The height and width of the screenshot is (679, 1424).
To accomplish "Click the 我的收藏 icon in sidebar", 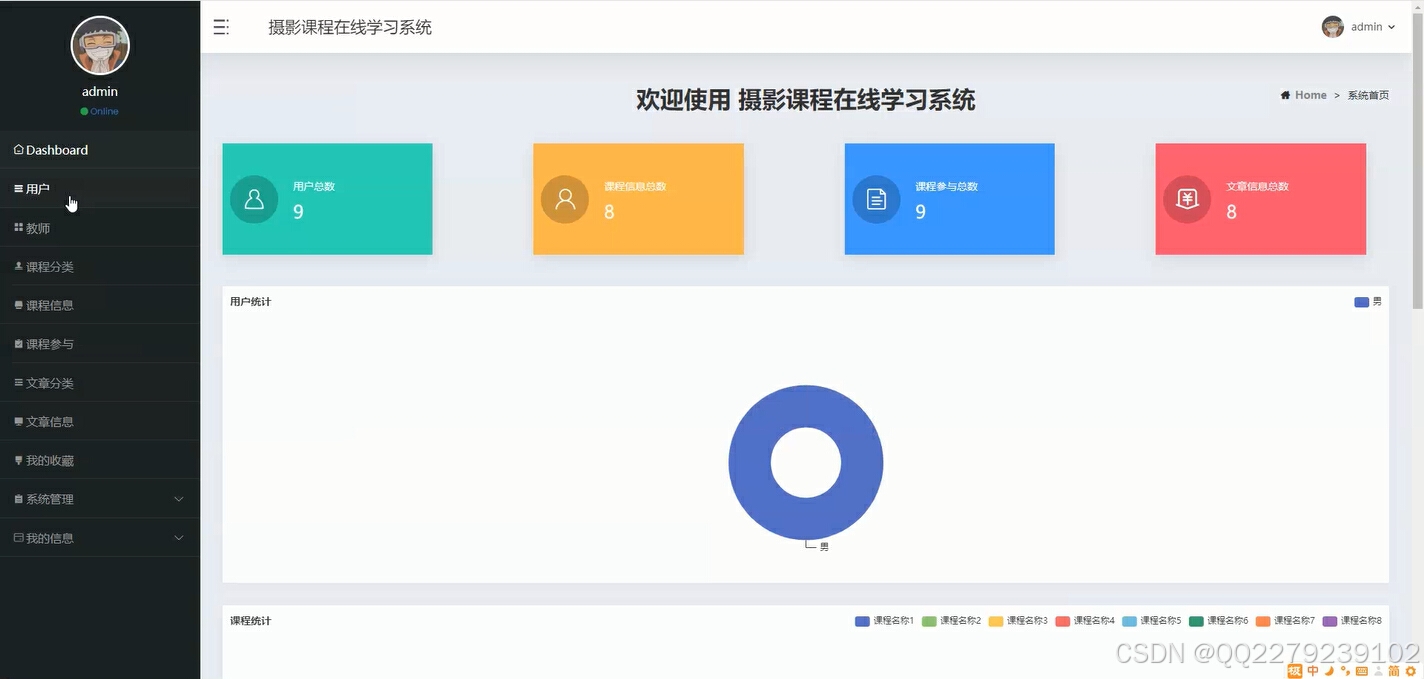I will 18,460.
